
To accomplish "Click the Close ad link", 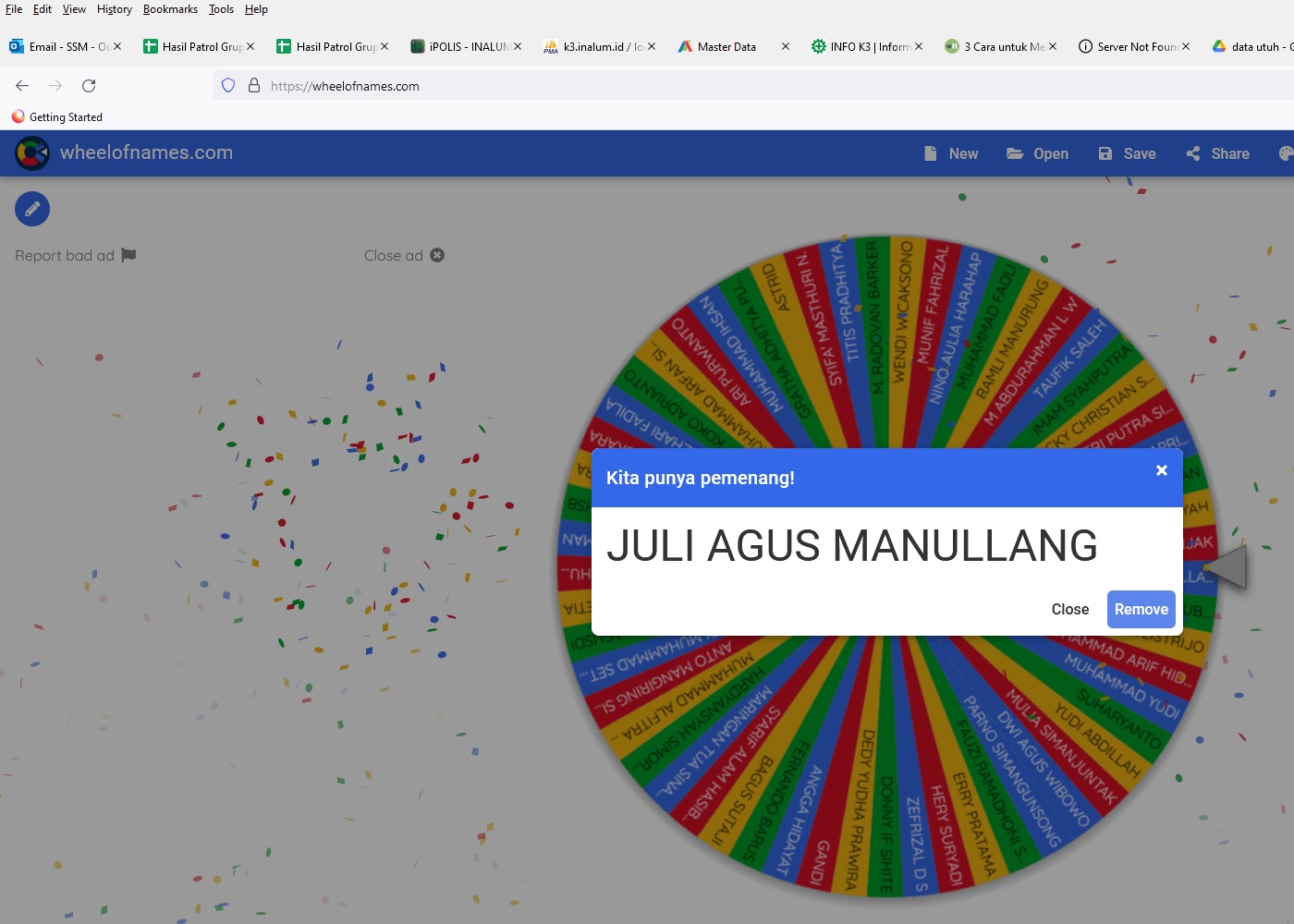I will coord(404,255).
